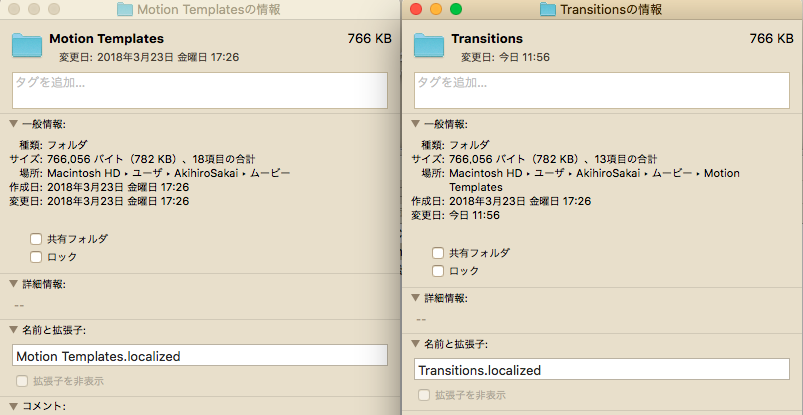
Task: Collapse 一般情報 section in Transitions window
Action: click(x=416, y=124)
